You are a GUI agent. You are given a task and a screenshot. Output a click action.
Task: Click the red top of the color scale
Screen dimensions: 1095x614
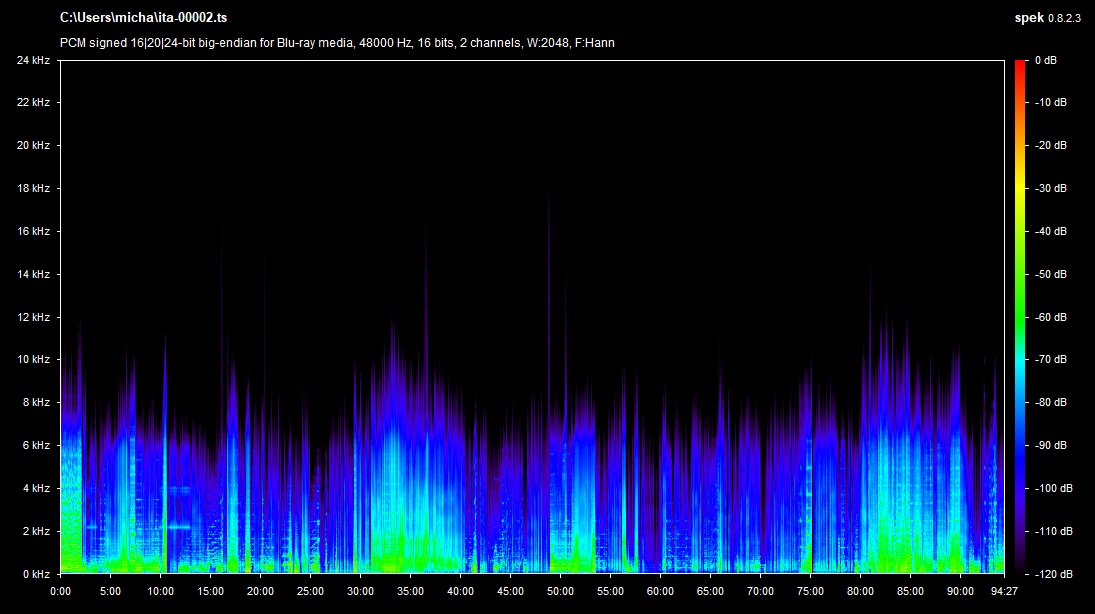(x=1019, y=66)
